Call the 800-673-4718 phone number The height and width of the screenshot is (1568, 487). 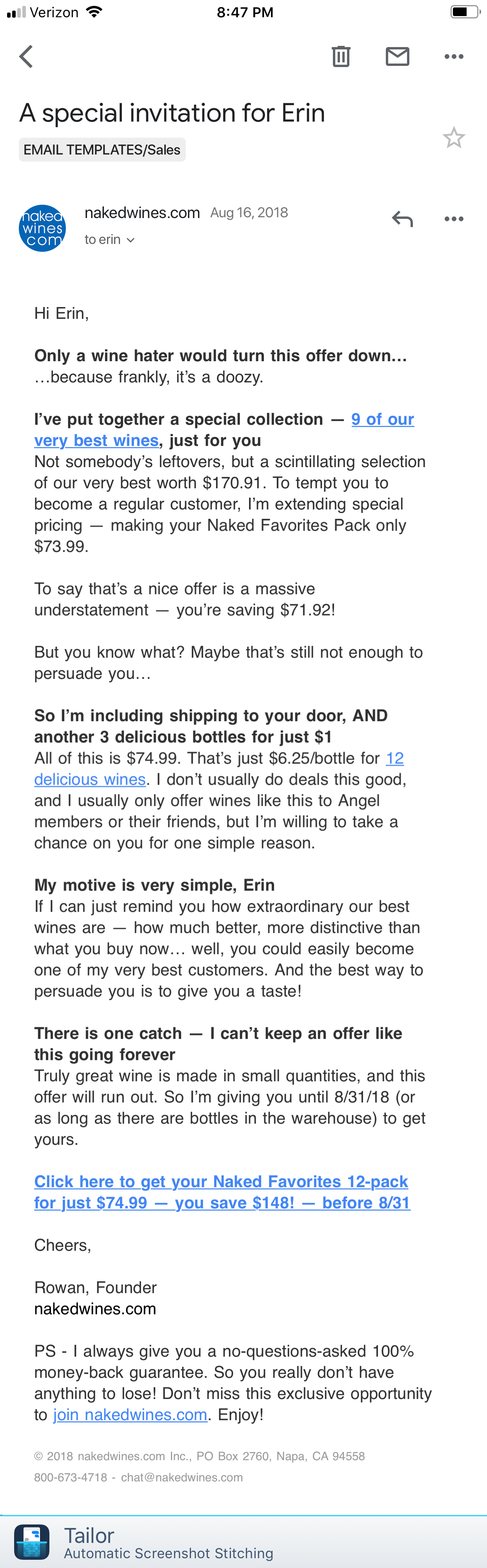(x=71, y=1477)
